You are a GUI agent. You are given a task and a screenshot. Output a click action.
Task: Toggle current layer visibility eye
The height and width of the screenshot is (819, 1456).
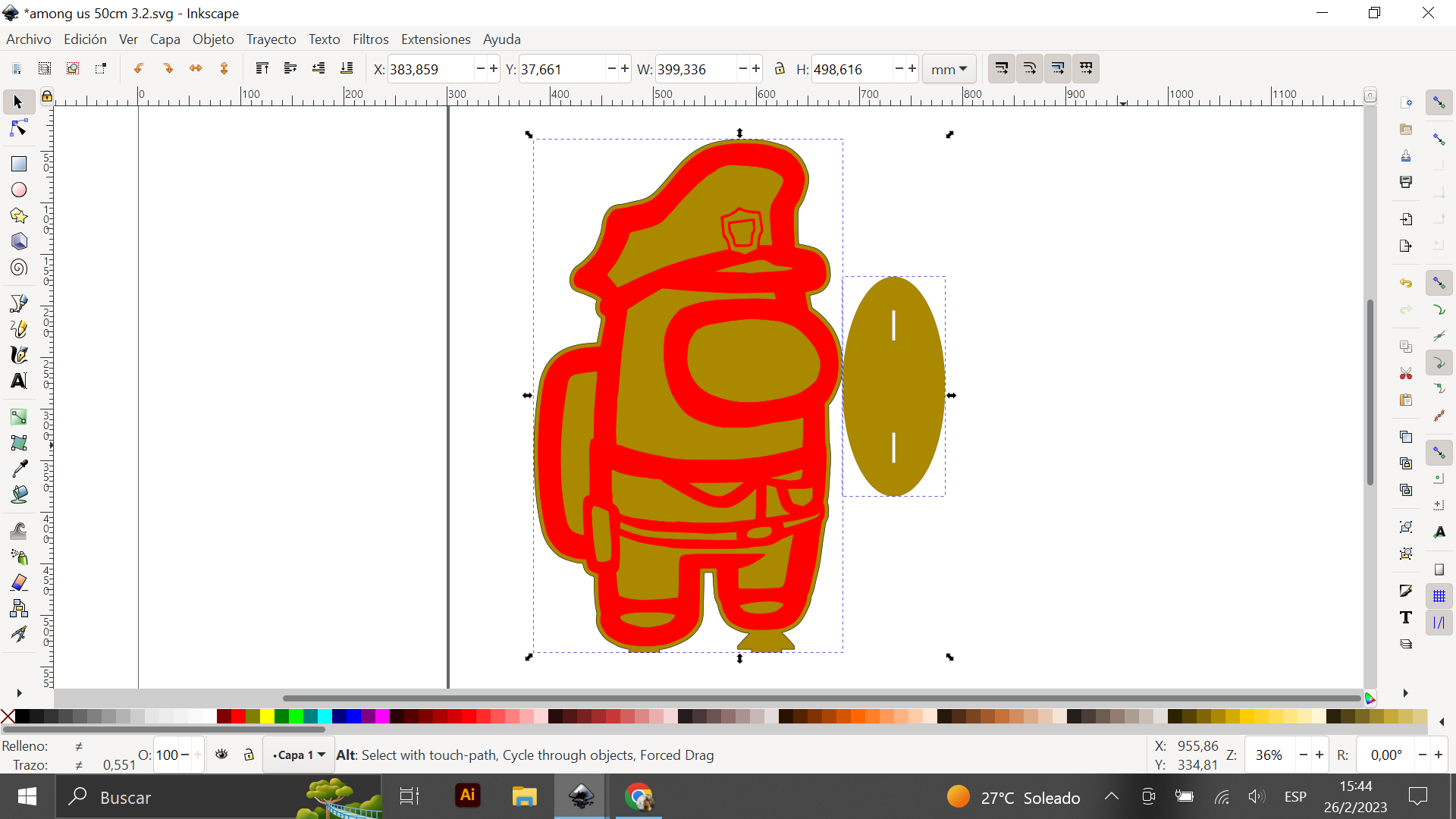tap(221, 755)
